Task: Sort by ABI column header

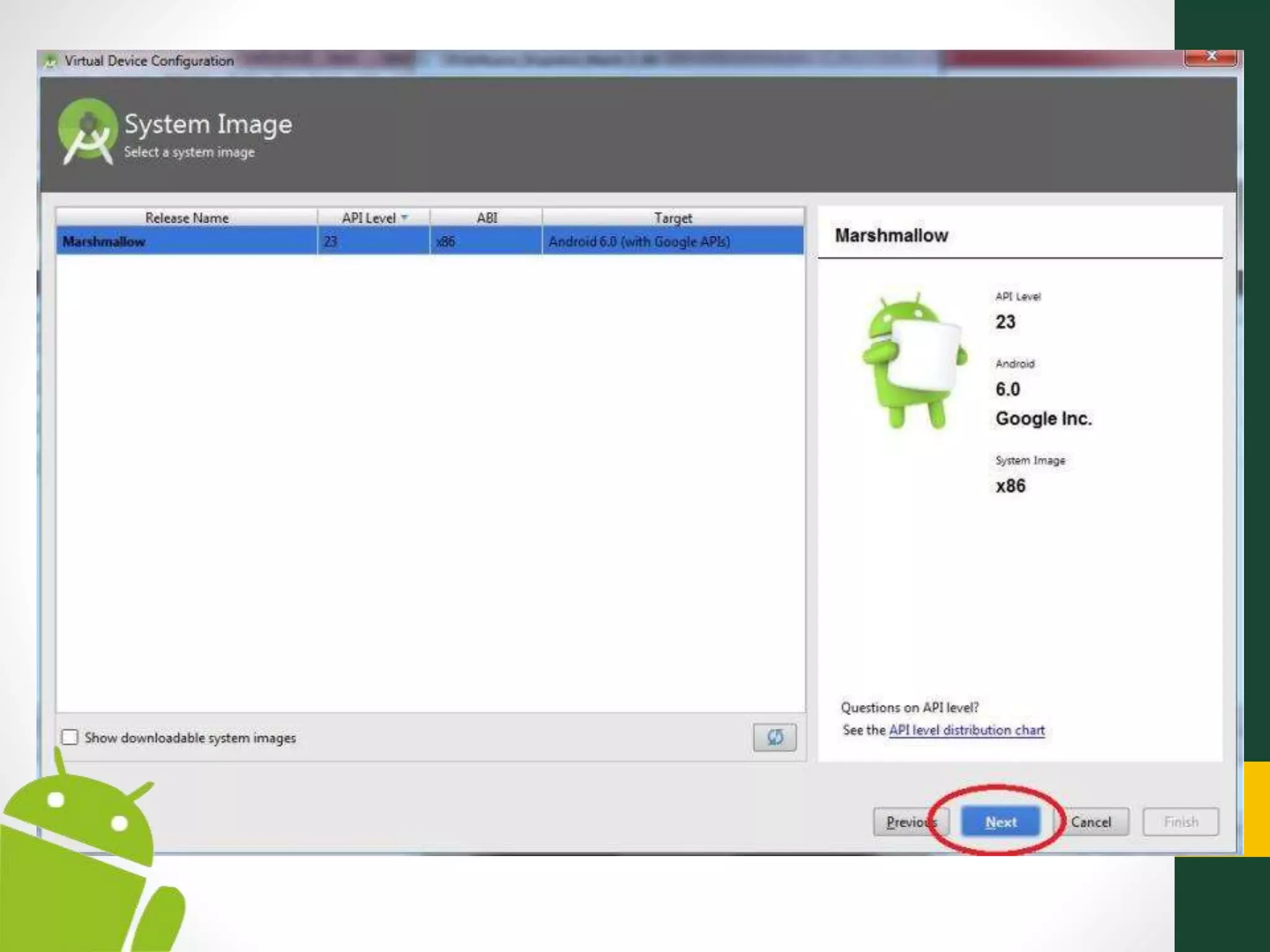Action: [486, 218]
